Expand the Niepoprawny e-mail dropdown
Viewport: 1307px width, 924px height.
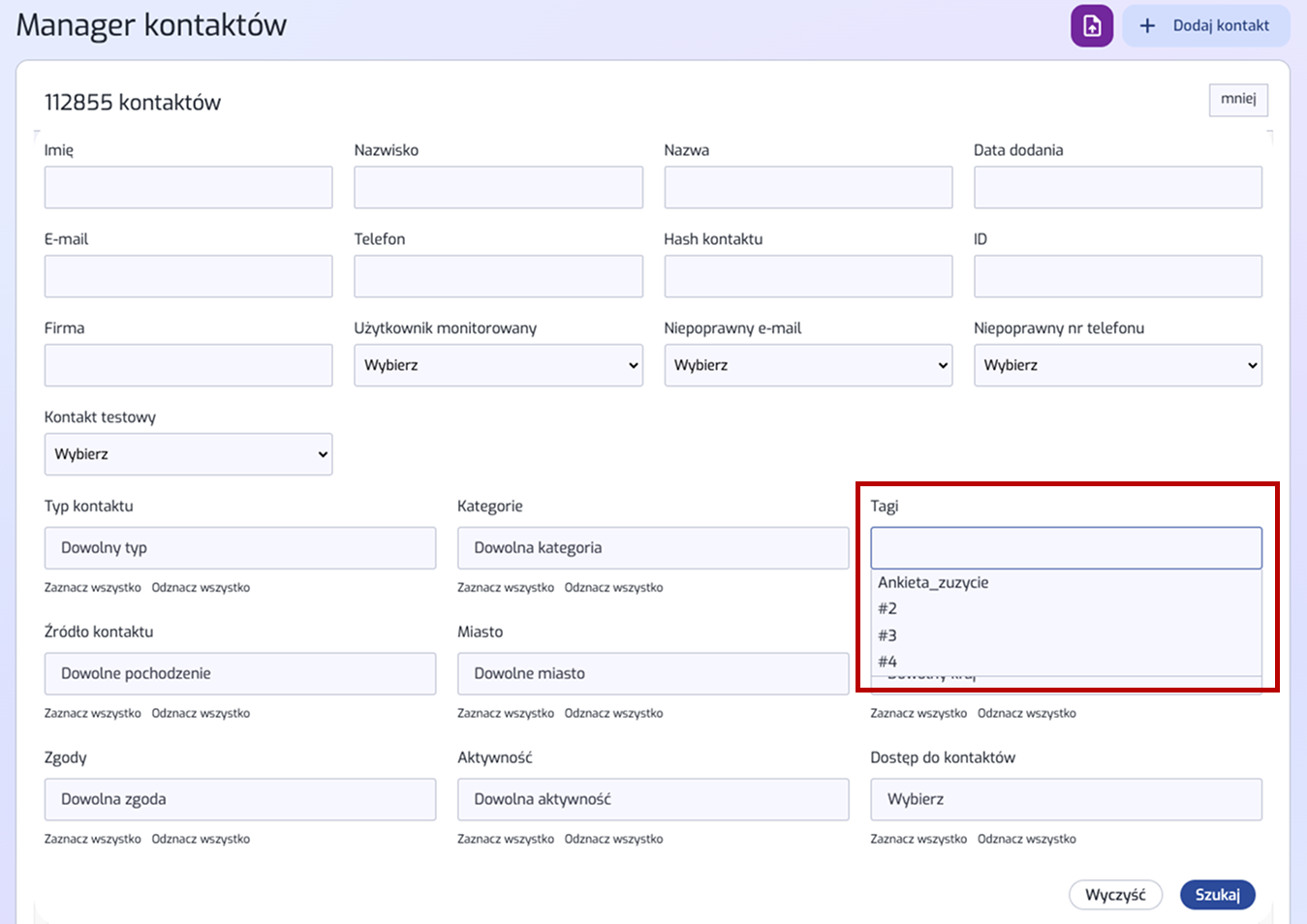(x=807, y=365)
